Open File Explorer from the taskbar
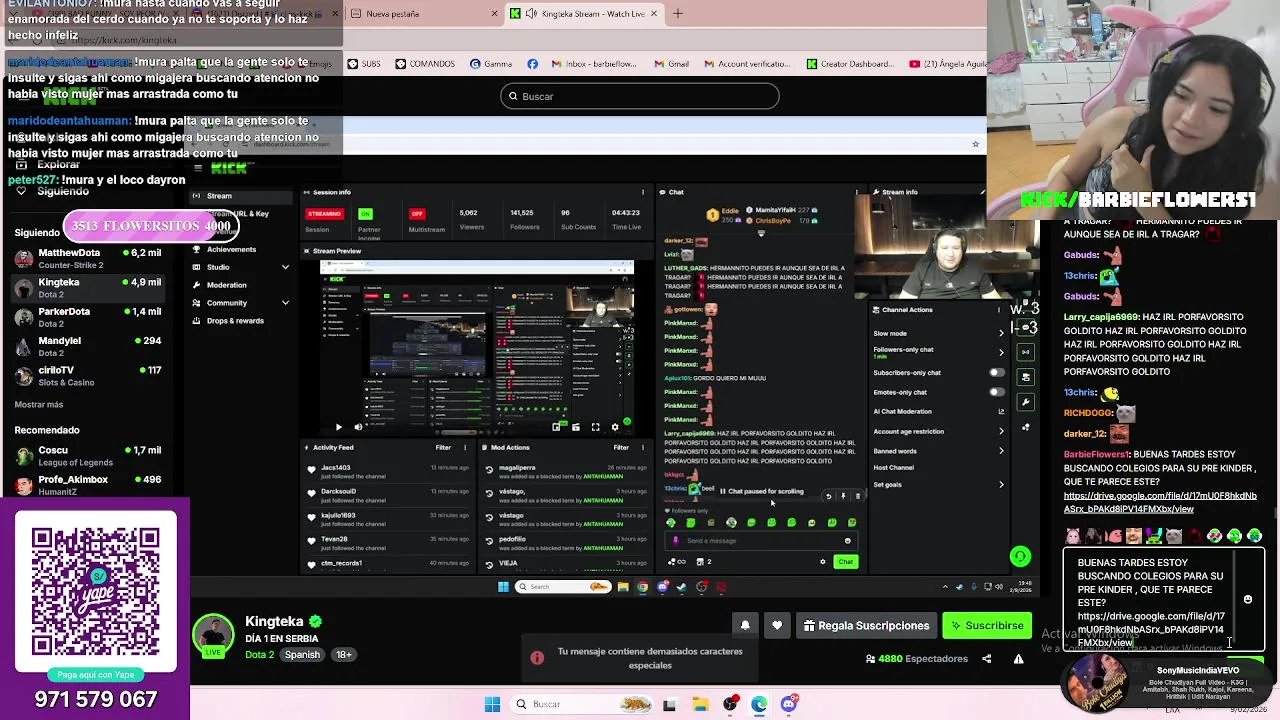This screenshot has width=1280, height=720. point(700,704)
